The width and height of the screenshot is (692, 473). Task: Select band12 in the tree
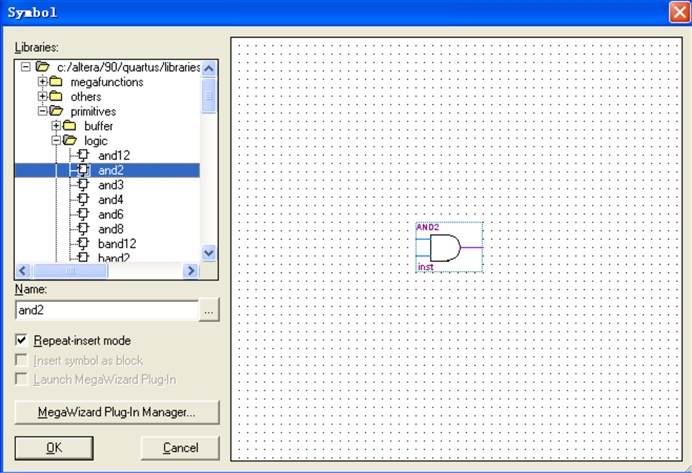coord(117,243)
